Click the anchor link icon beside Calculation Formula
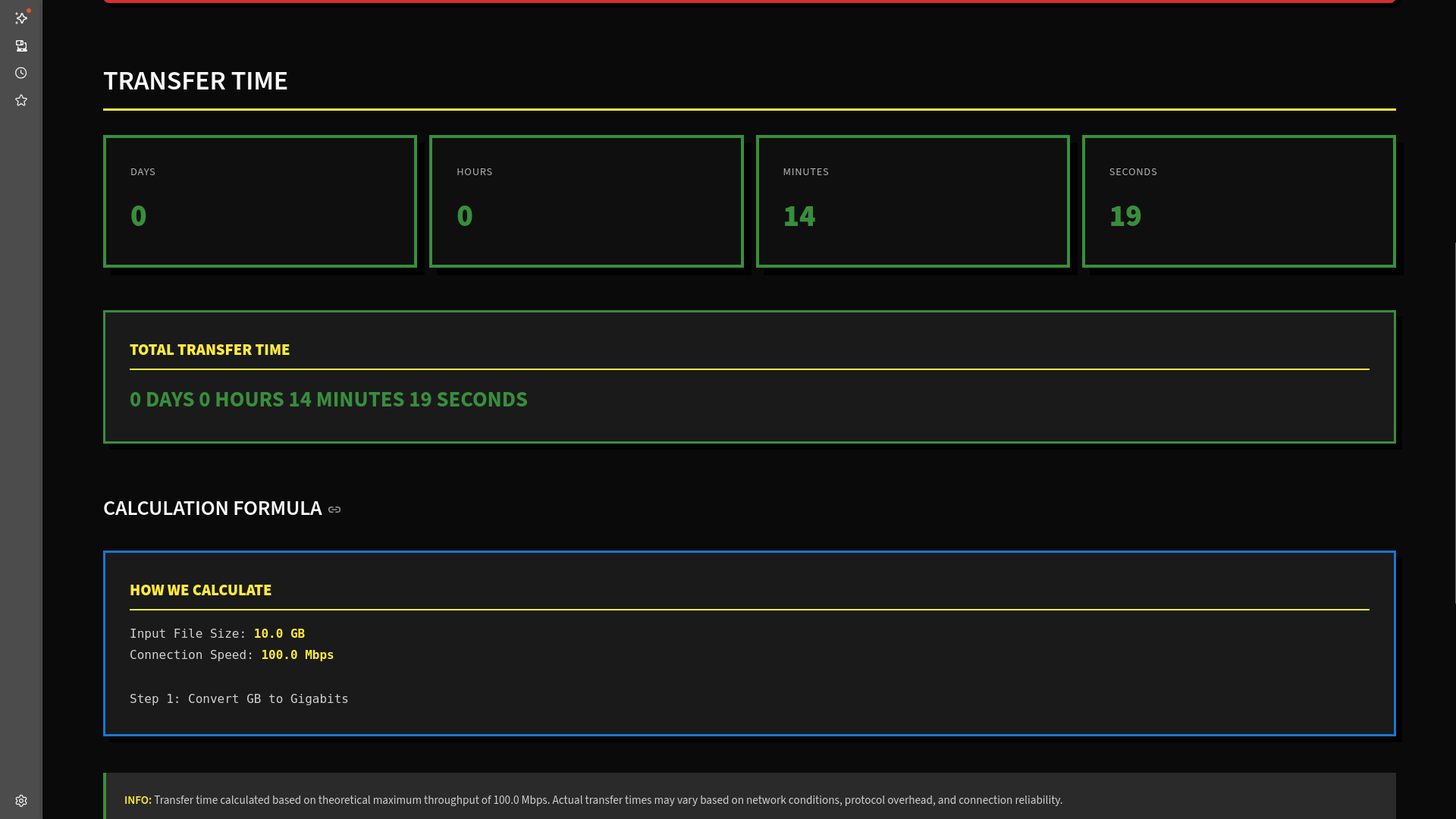The height and width of the screenshot is (819, 1456). pos(334,509)
